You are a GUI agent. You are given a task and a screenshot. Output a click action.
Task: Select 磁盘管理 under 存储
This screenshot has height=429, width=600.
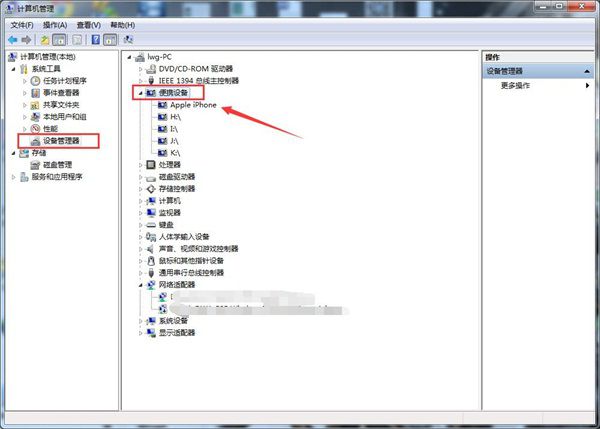tap(57, 165)
